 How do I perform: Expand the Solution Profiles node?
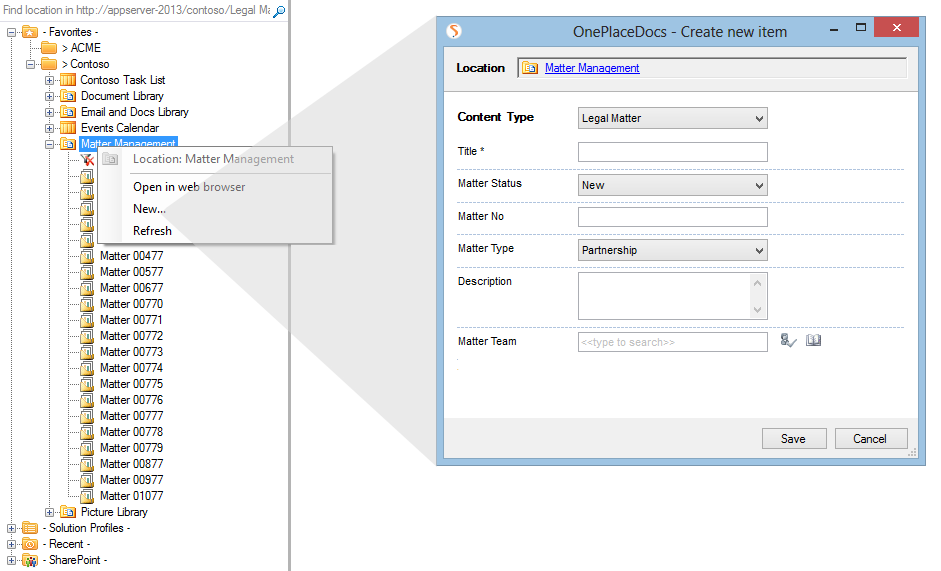click(x=12, y=528)
